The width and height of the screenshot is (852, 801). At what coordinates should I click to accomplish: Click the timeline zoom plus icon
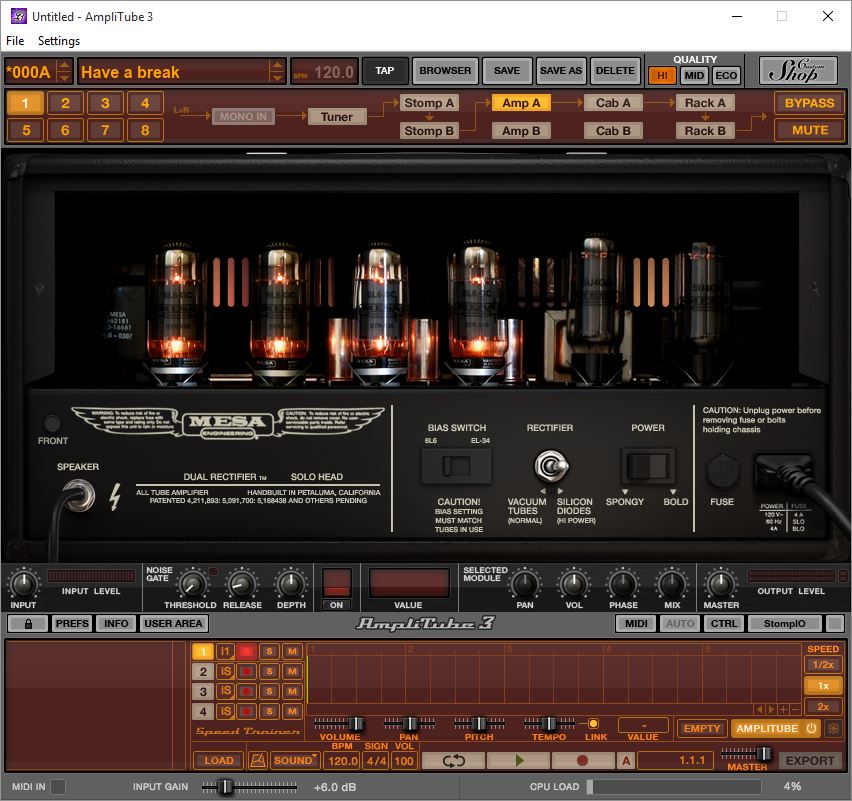pyautogui.click(x=784, y=709)
